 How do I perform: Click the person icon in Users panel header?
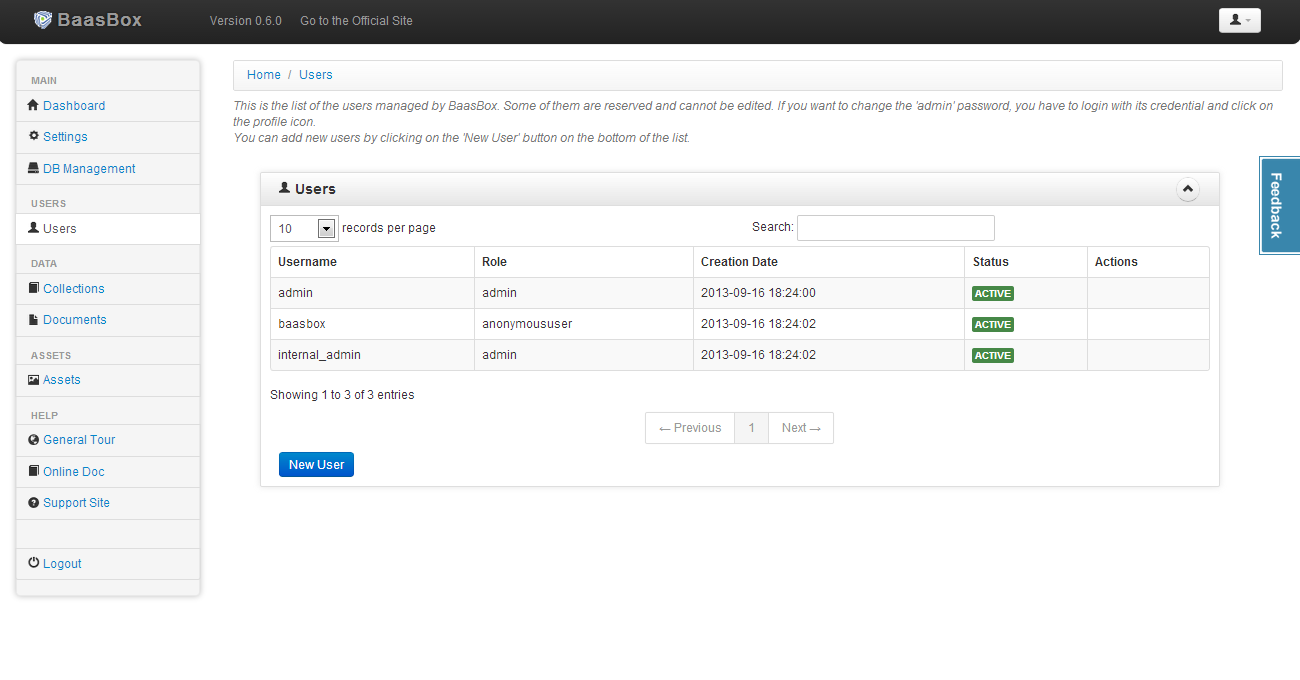click(x=284, y=188)
